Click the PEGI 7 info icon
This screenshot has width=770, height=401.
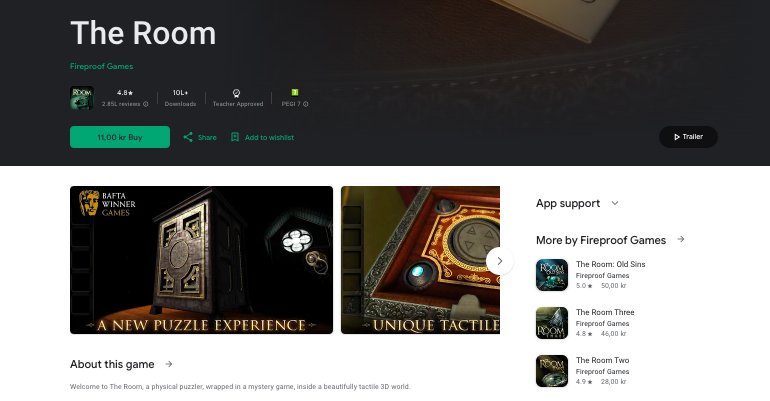coord(305,104)
